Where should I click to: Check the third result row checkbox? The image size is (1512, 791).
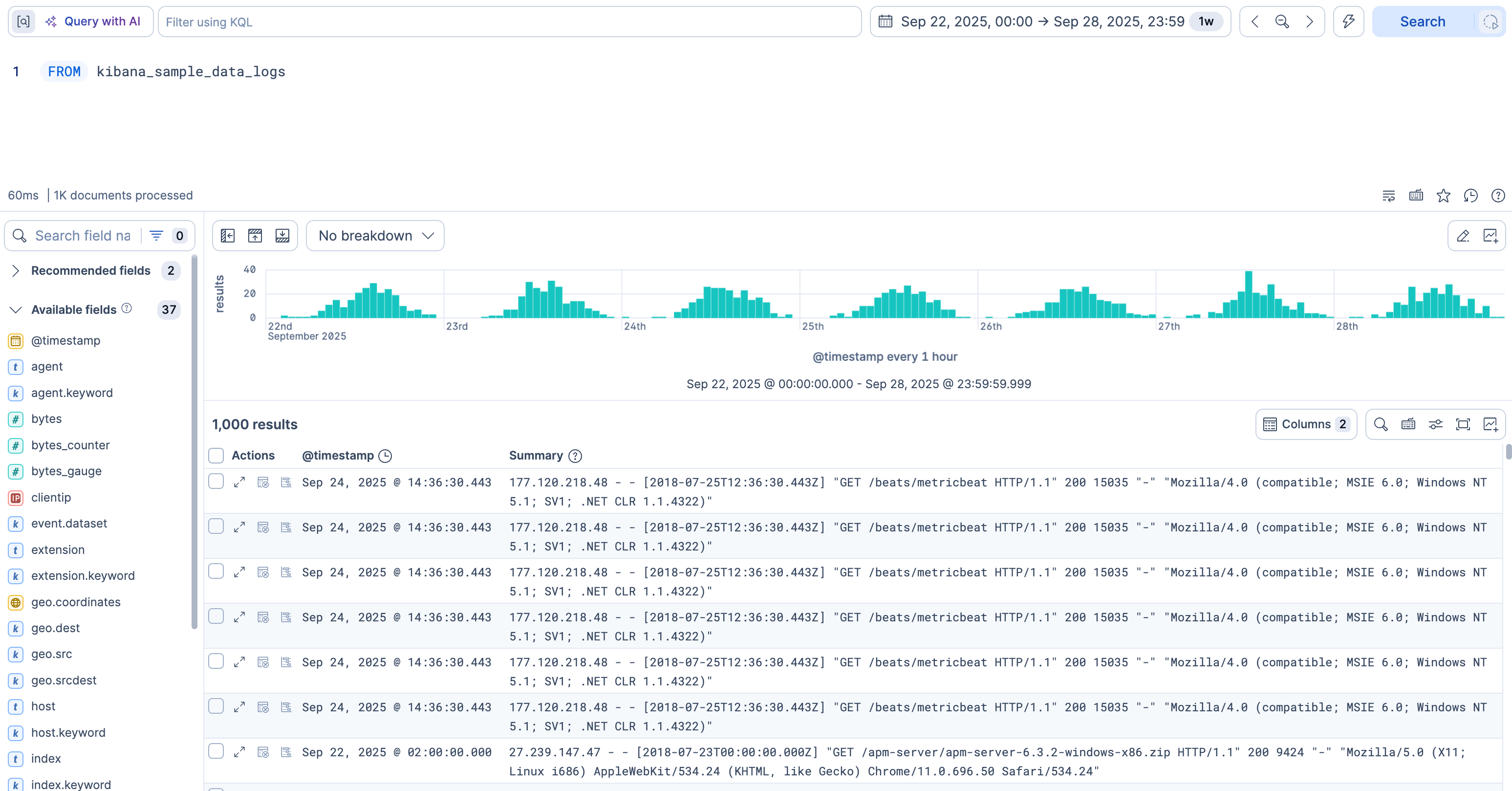[216, 571]
